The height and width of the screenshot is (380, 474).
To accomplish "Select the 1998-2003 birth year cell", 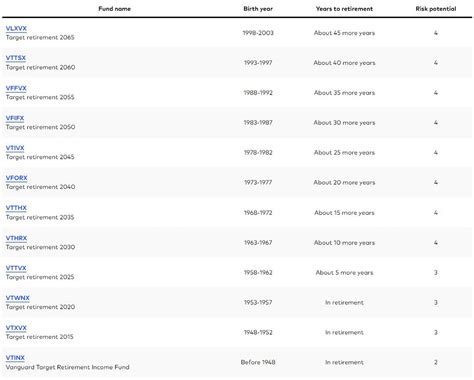I will [x=258, y=33].
